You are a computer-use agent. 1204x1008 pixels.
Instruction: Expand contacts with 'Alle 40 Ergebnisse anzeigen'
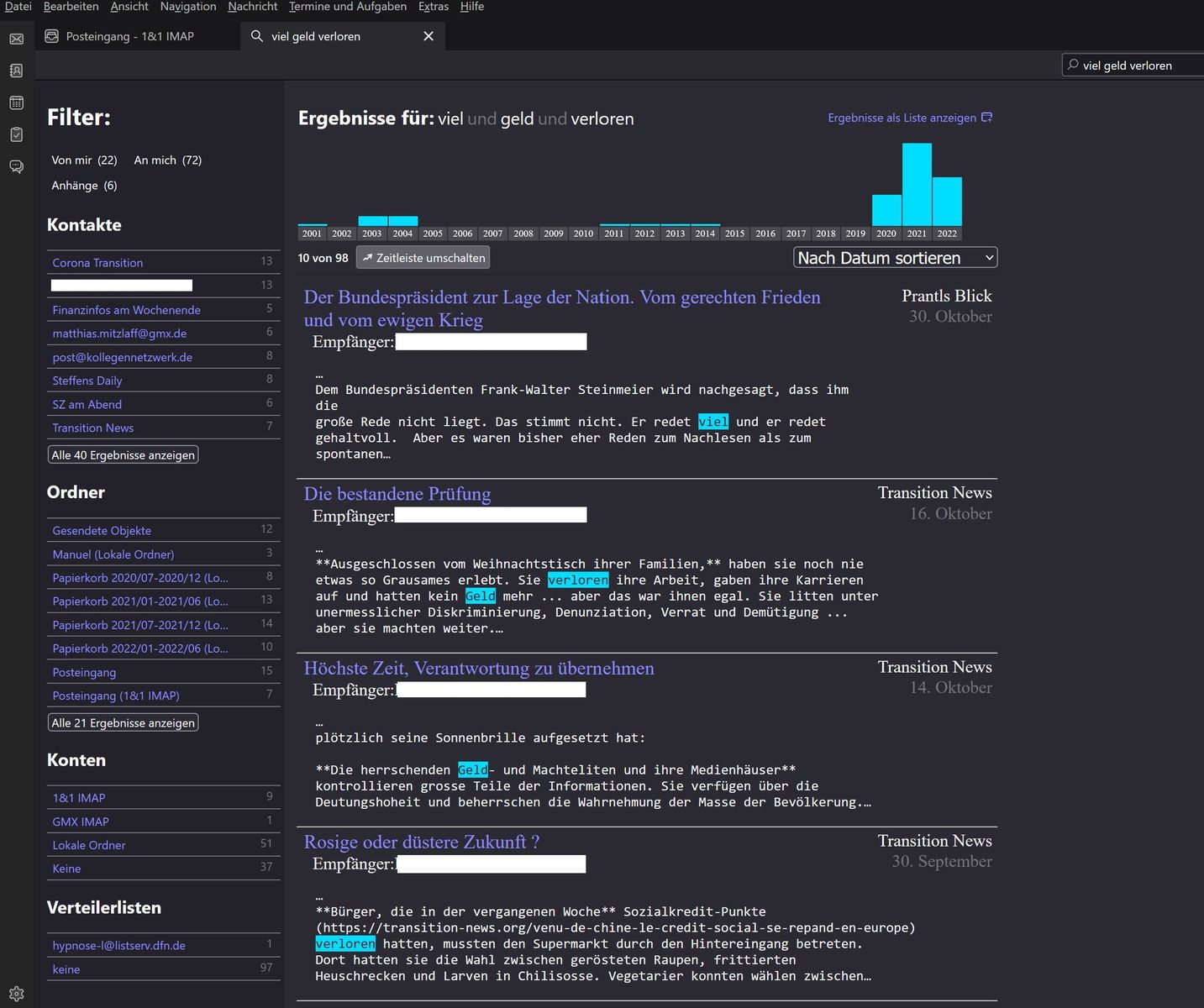pyautogui.click(x=124, y=455)
